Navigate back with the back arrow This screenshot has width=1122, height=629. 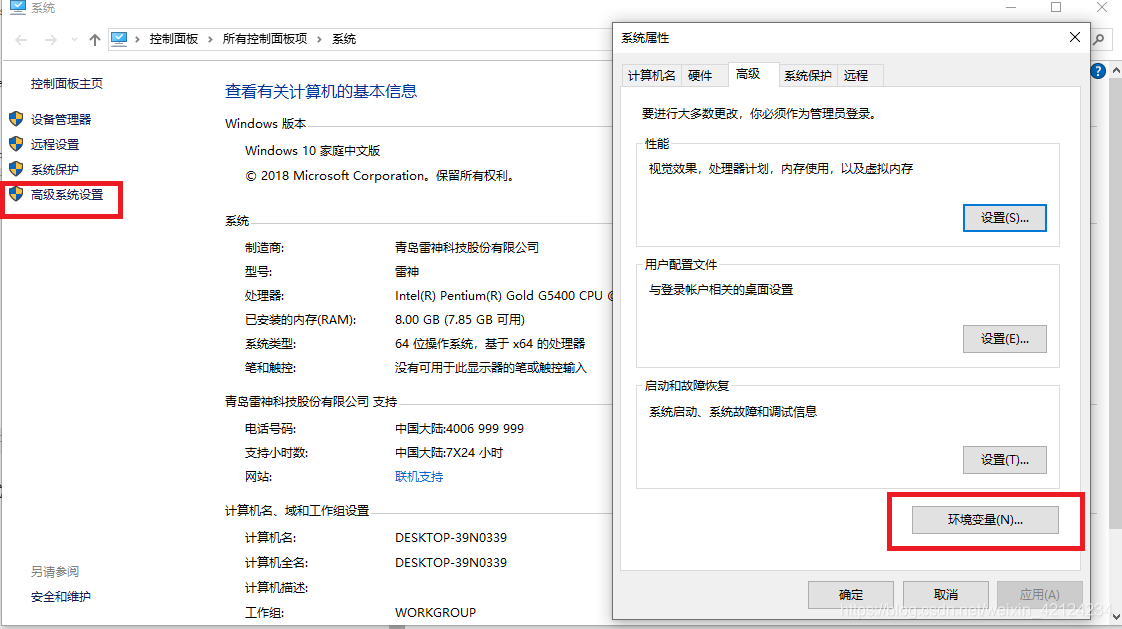coord(21,39)
